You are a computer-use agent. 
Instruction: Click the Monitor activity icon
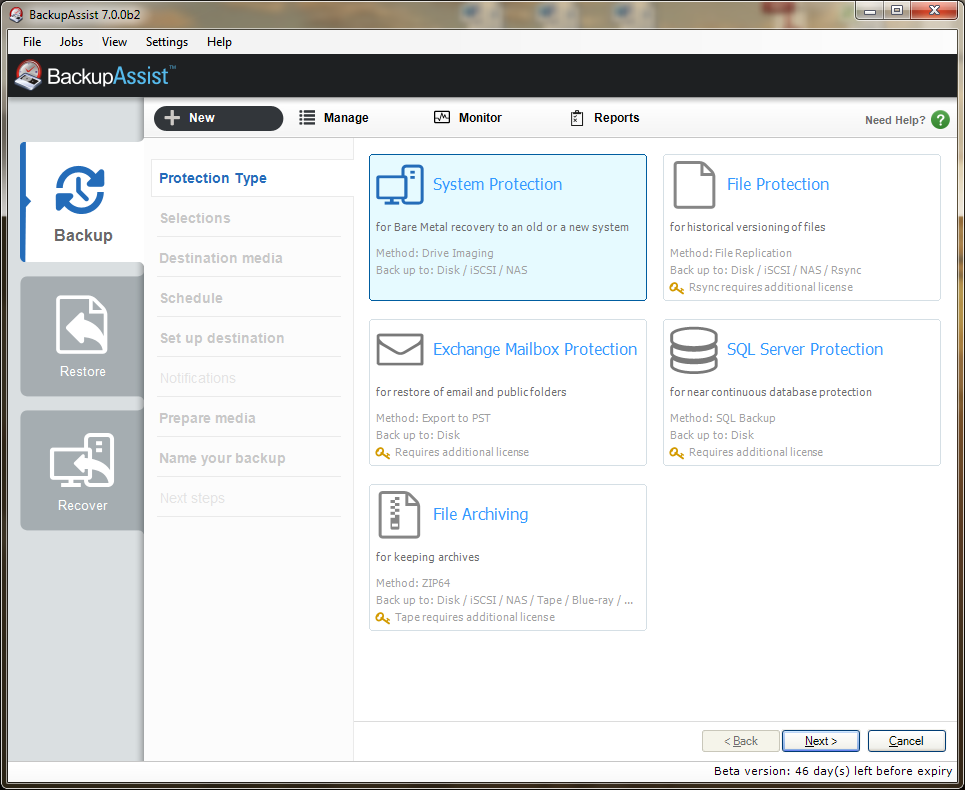coord(442,118)
